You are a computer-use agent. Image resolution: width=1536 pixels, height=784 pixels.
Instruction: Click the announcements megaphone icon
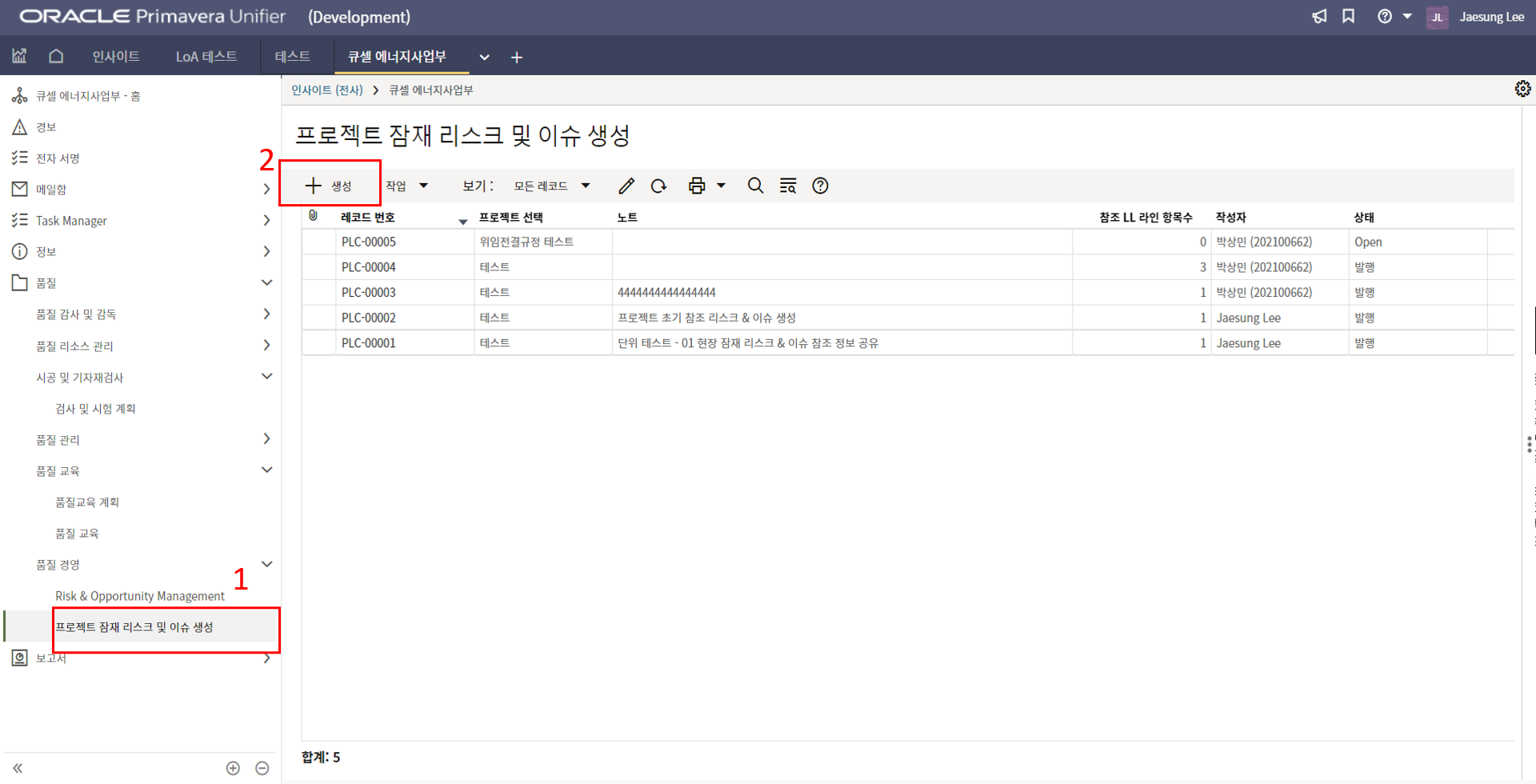1319,17
